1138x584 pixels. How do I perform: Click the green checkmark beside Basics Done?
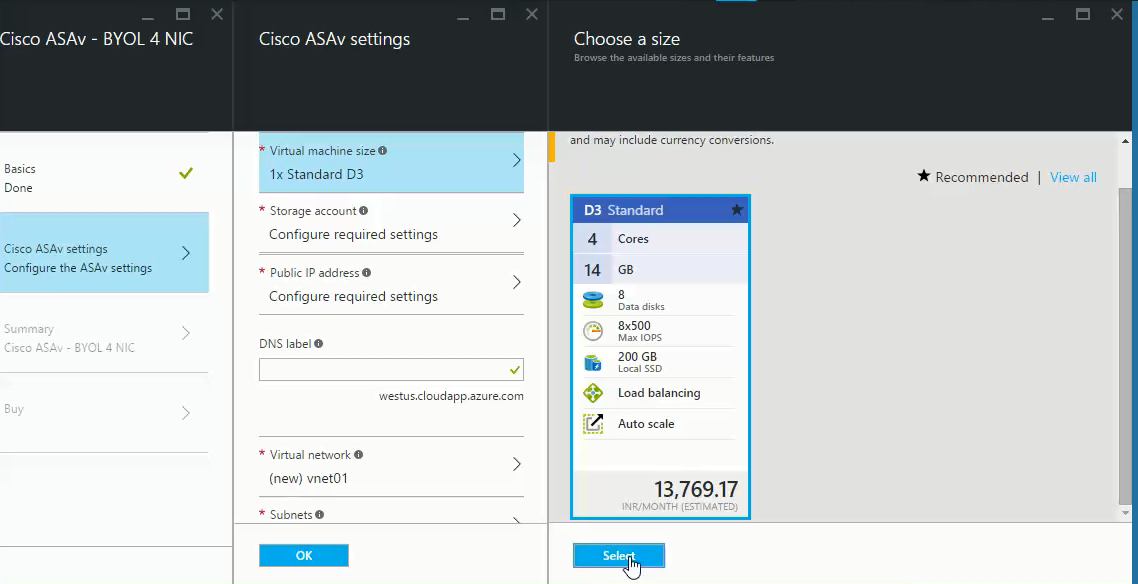tap(185, 171)
